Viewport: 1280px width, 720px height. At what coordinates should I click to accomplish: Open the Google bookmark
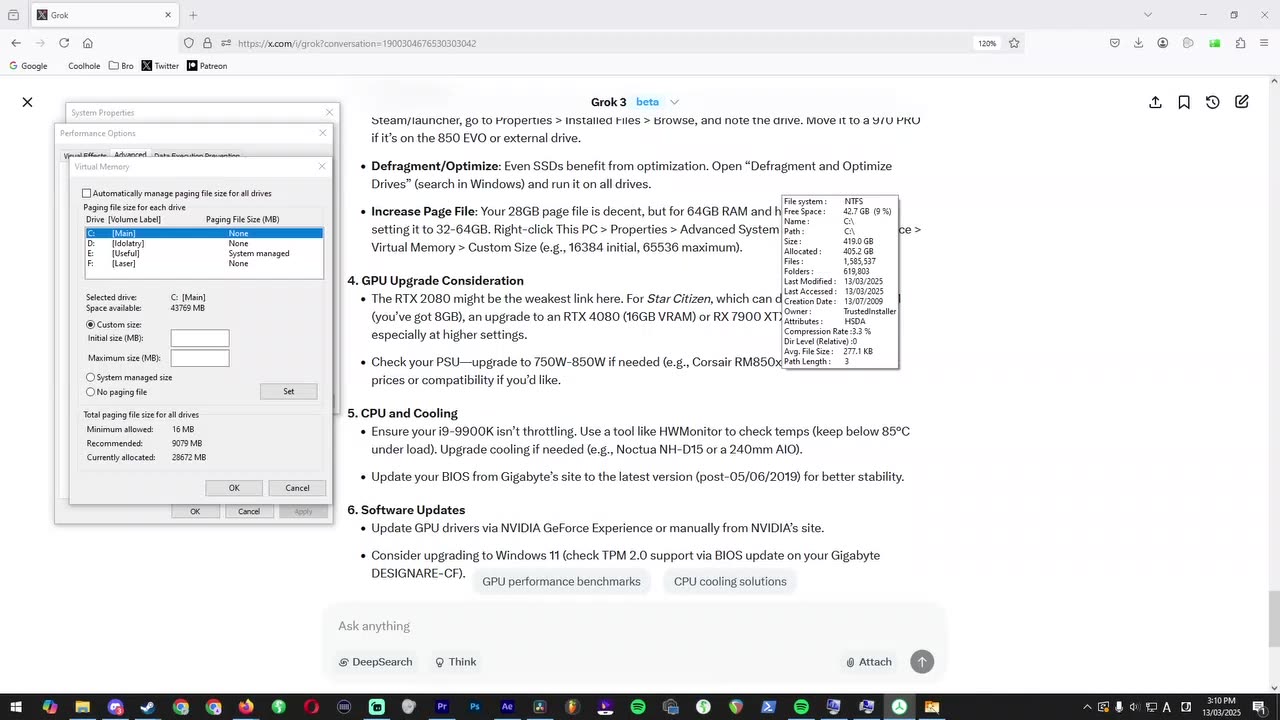tap(28, 66)
